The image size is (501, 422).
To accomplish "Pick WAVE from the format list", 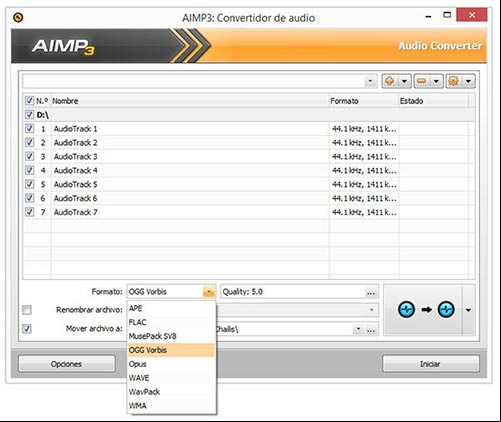I will point(171,378).
